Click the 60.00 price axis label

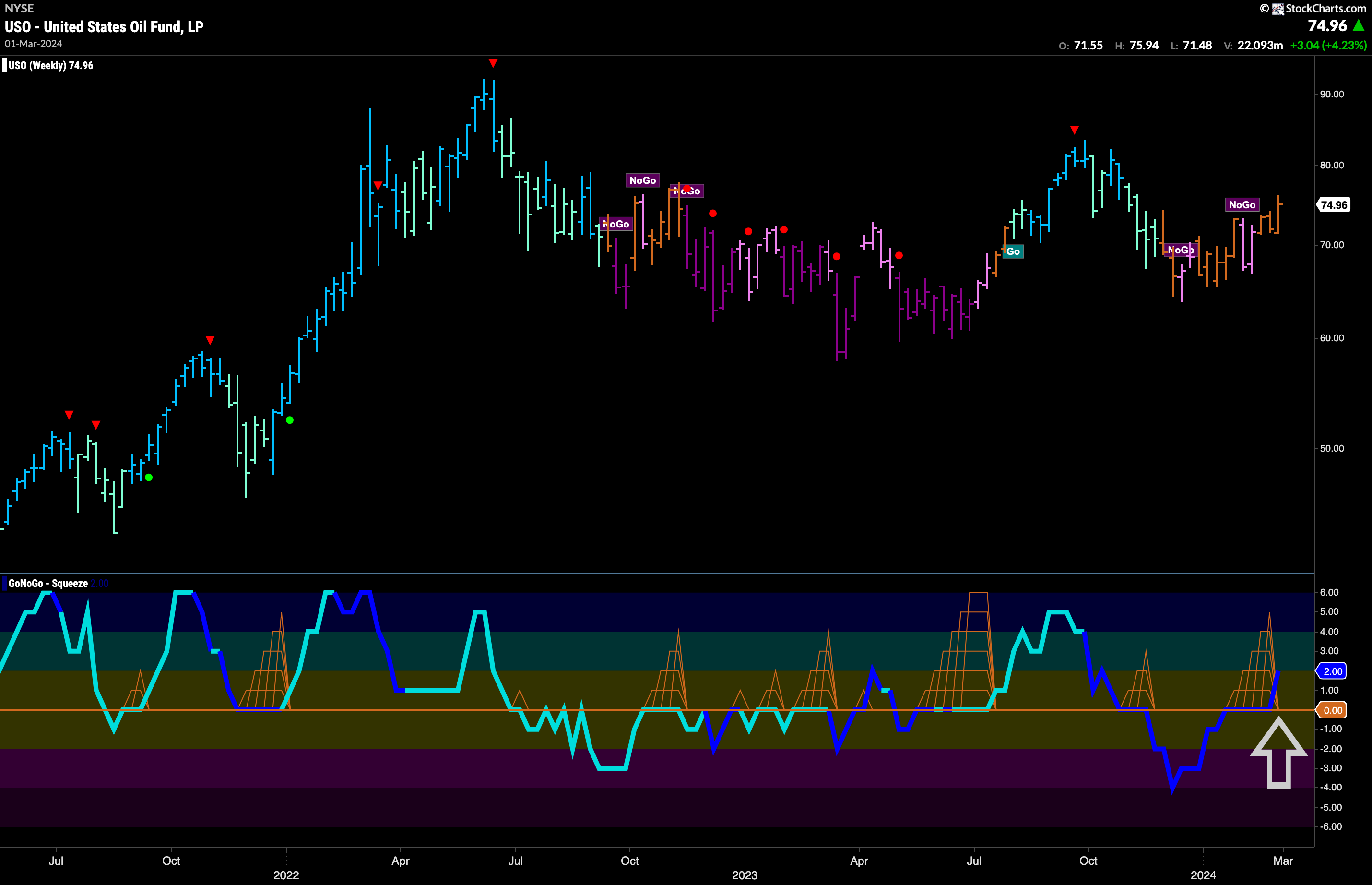1332,338
